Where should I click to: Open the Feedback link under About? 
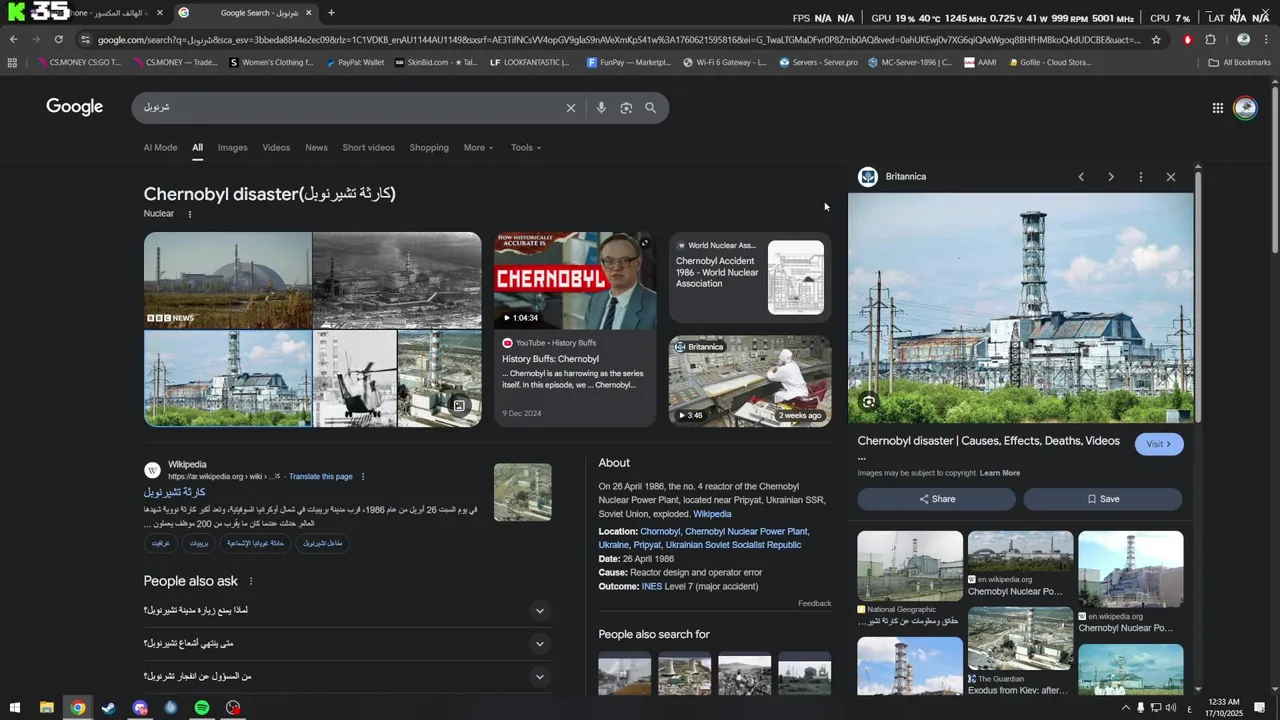pyautogui.click(x=815, y=603)
